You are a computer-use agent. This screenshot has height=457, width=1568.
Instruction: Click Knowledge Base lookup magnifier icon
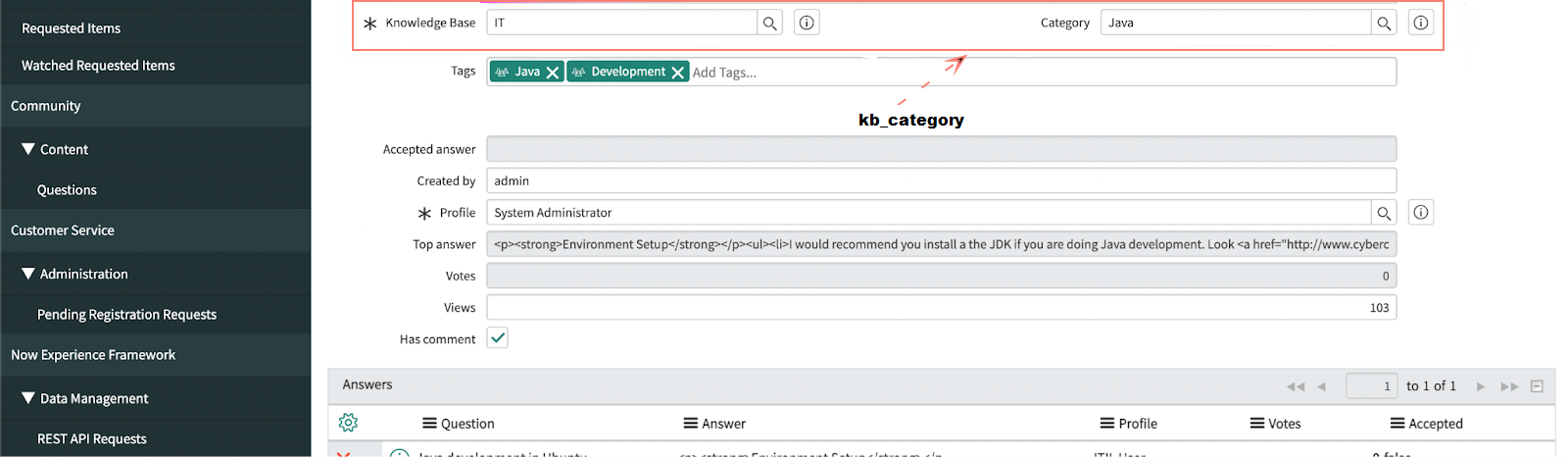[x=770, y=24]
